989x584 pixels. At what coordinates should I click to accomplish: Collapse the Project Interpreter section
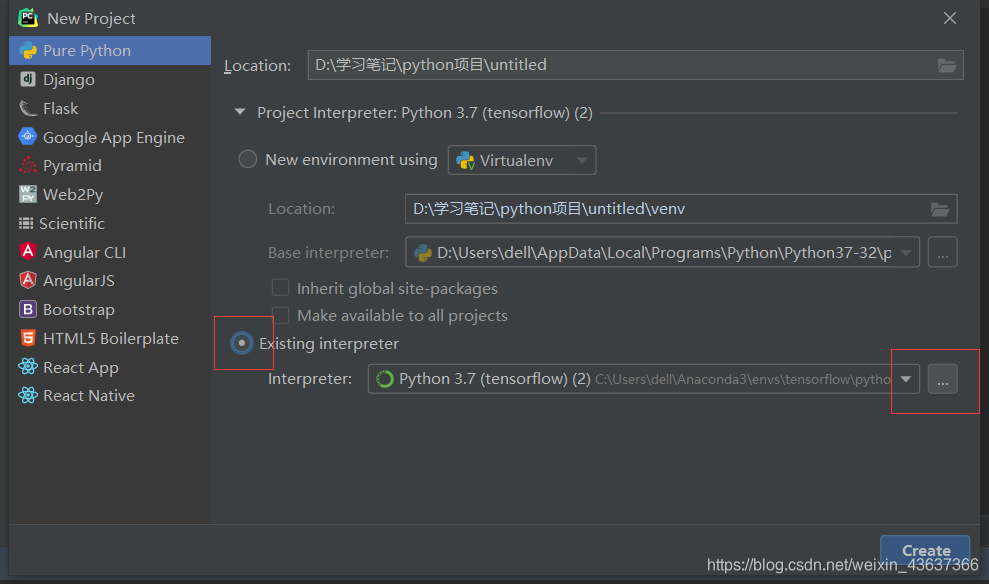pos(240,112)
